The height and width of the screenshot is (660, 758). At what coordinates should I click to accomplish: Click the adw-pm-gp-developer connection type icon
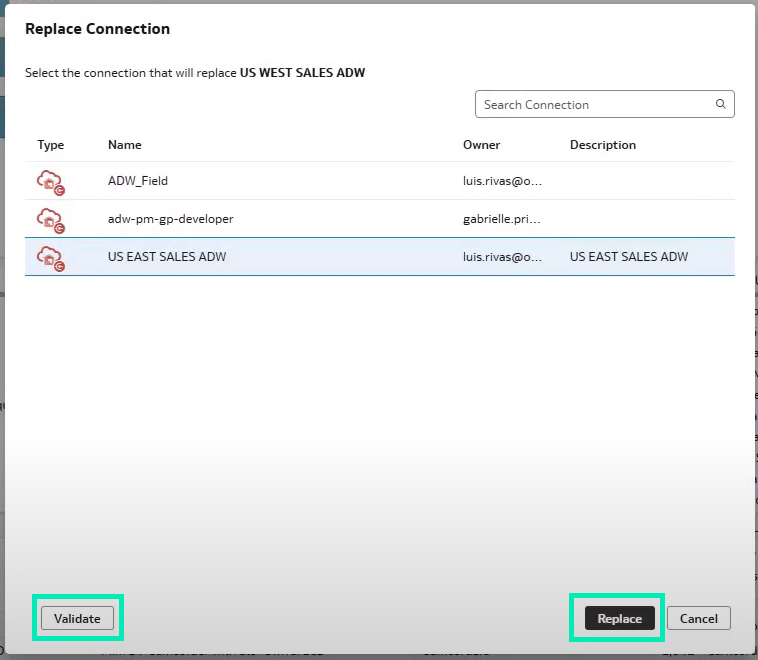click(50, 219)
